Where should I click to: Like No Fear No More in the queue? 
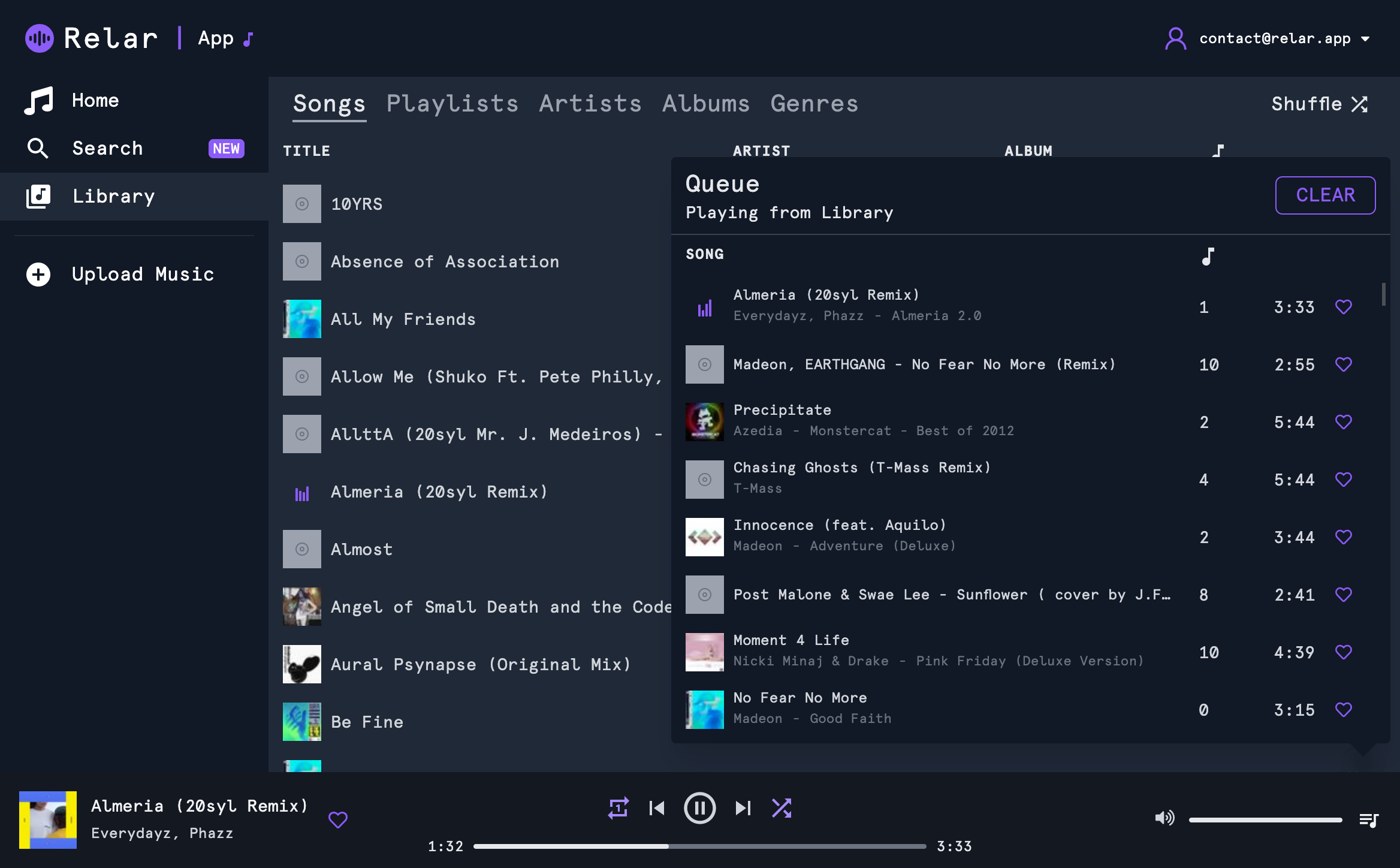point(1344,710)
